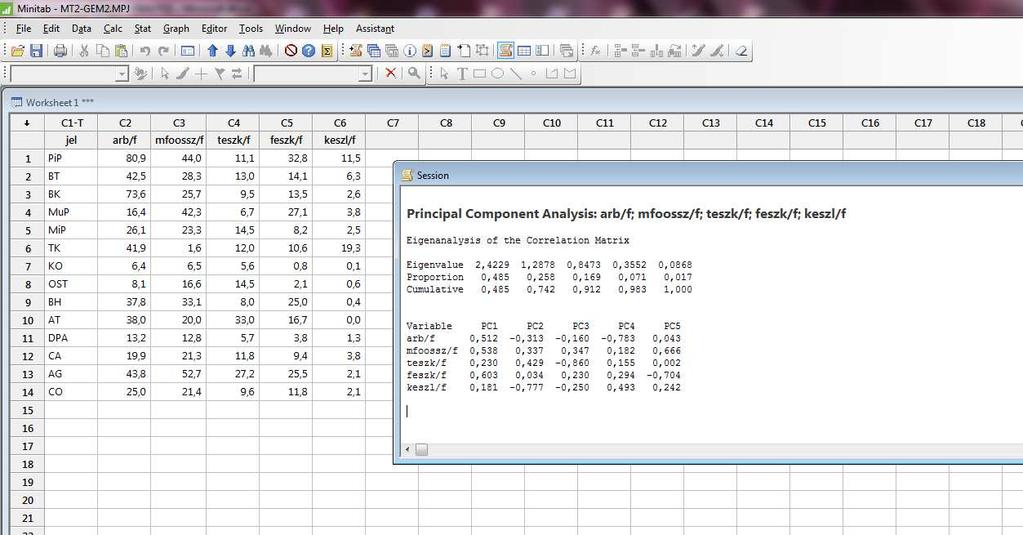The width and height of the screenshot is (1023, 535).
Task: Click cell with value 80,9 in arb/f
Action: click(125, 158)
